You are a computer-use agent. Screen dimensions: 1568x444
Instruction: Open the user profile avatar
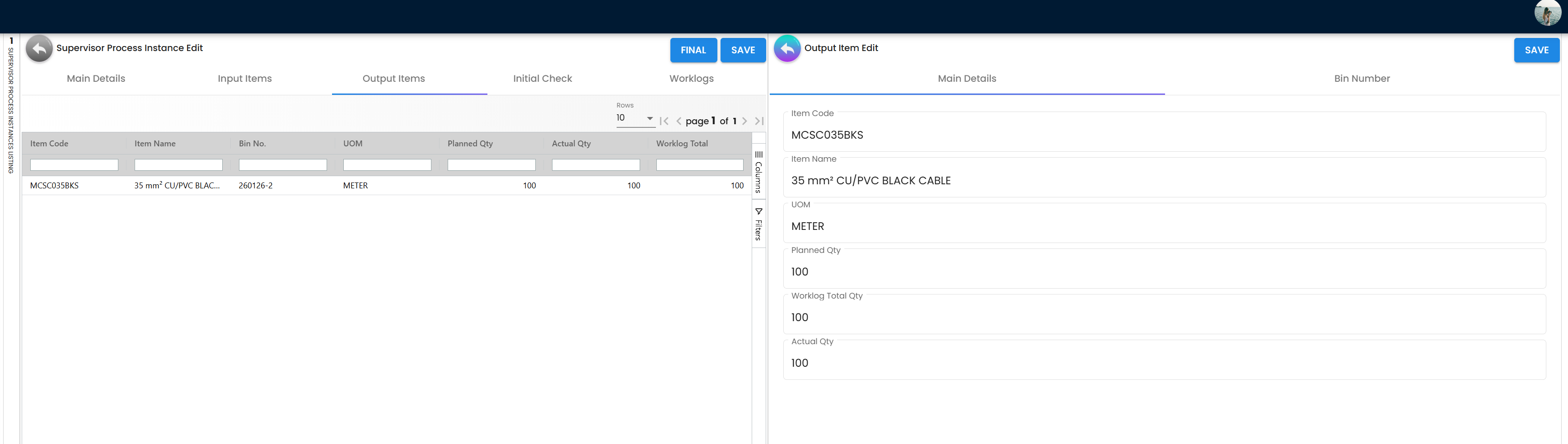(x=1547, y=14)
